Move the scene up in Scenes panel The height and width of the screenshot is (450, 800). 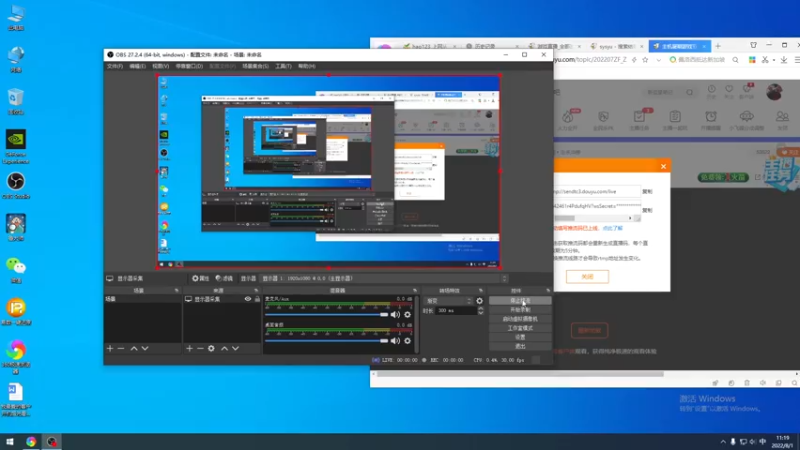134,348
